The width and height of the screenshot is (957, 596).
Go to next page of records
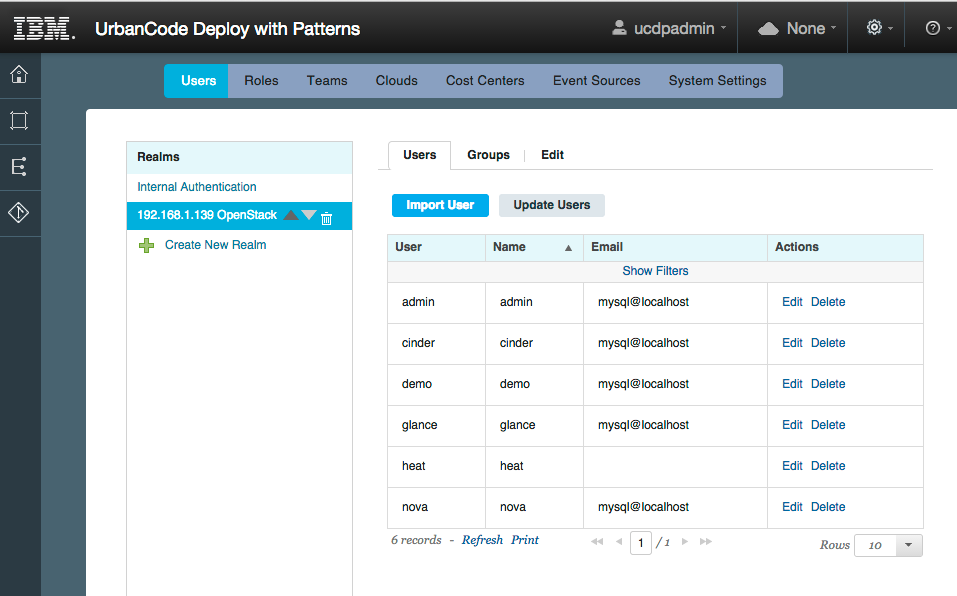685,542
